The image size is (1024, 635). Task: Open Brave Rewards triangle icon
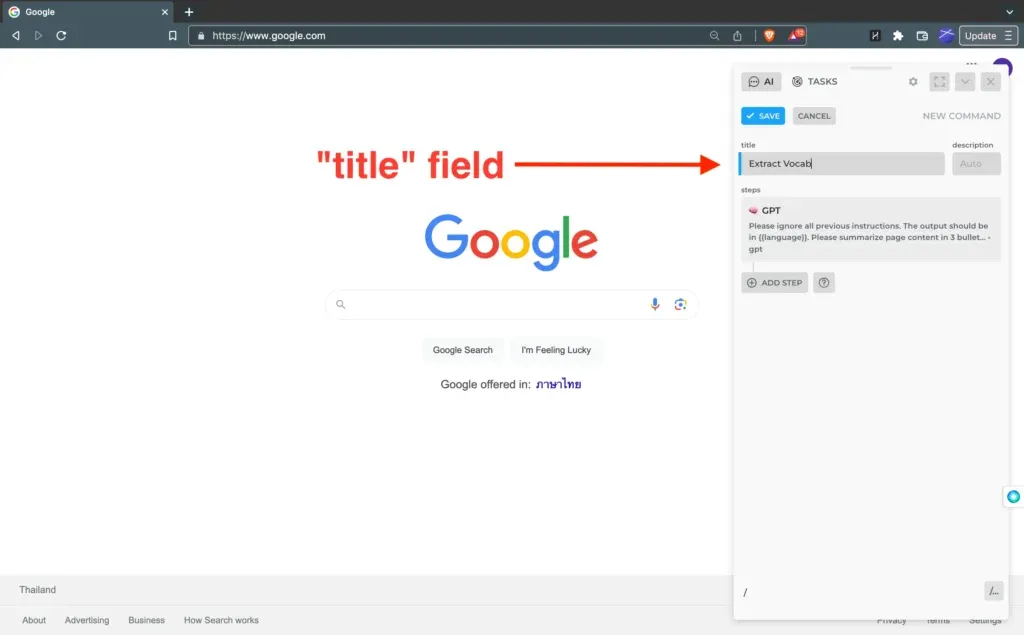(795, 35)
